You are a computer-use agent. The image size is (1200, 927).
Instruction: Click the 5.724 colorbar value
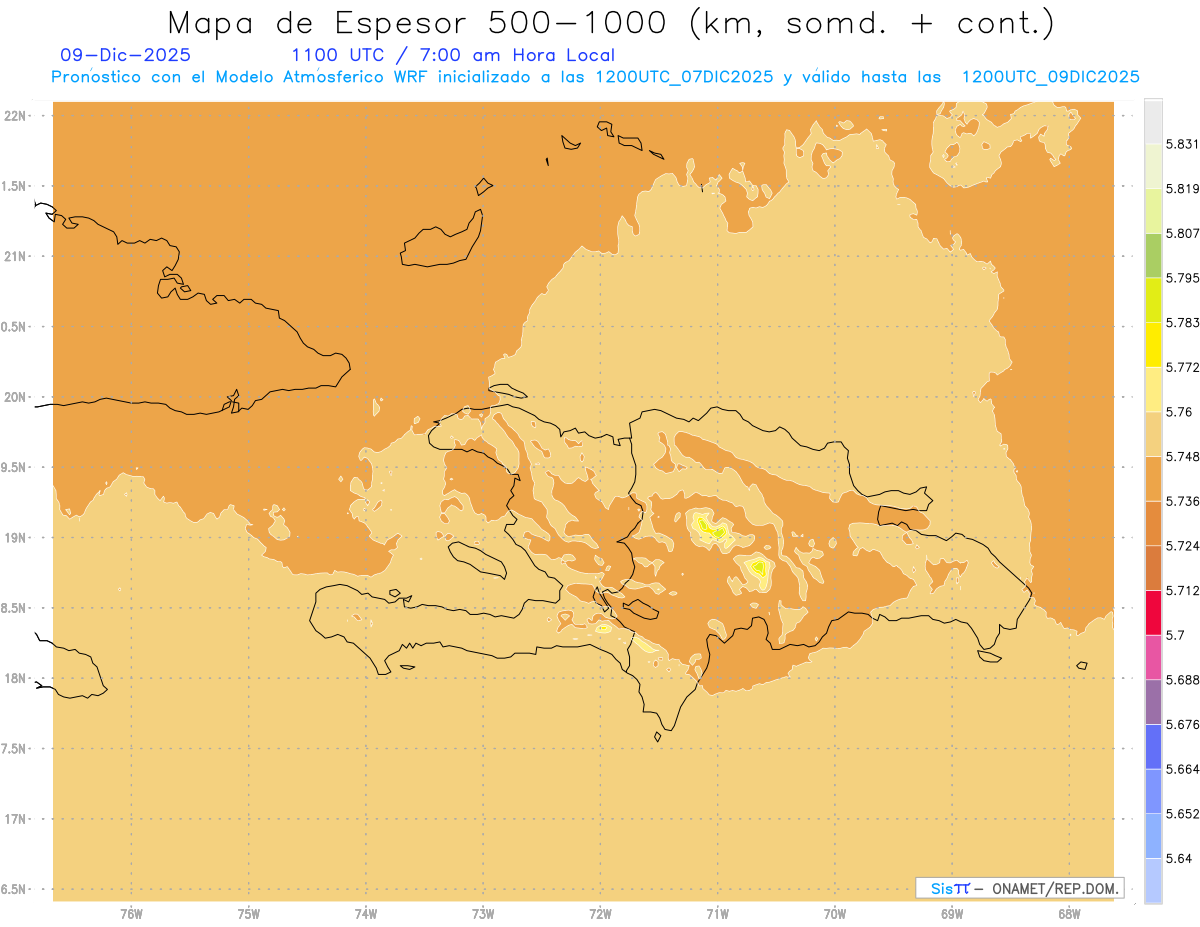[x=1182, y=545]
